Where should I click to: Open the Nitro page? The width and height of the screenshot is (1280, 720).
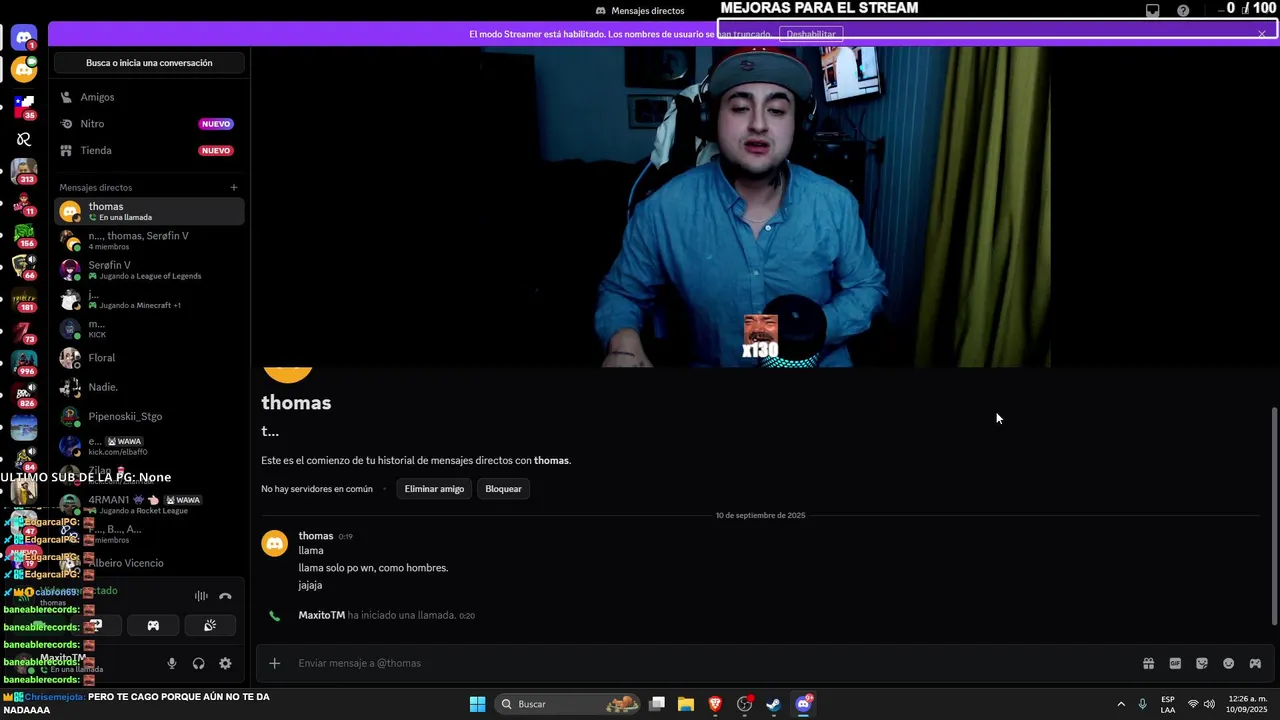[149, 124]
